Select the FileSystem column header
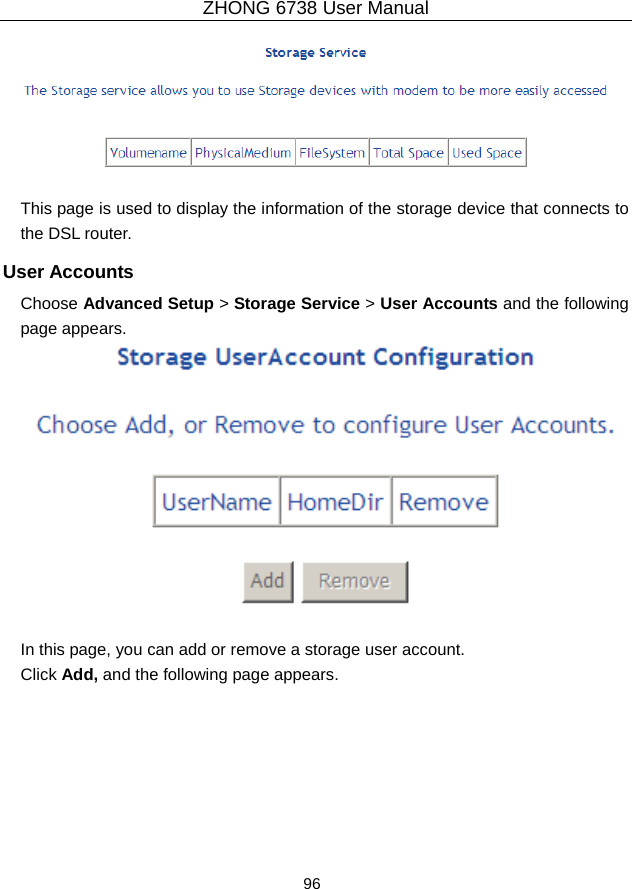The height and width of the screenshot is (889, 632). pos(332,153)
